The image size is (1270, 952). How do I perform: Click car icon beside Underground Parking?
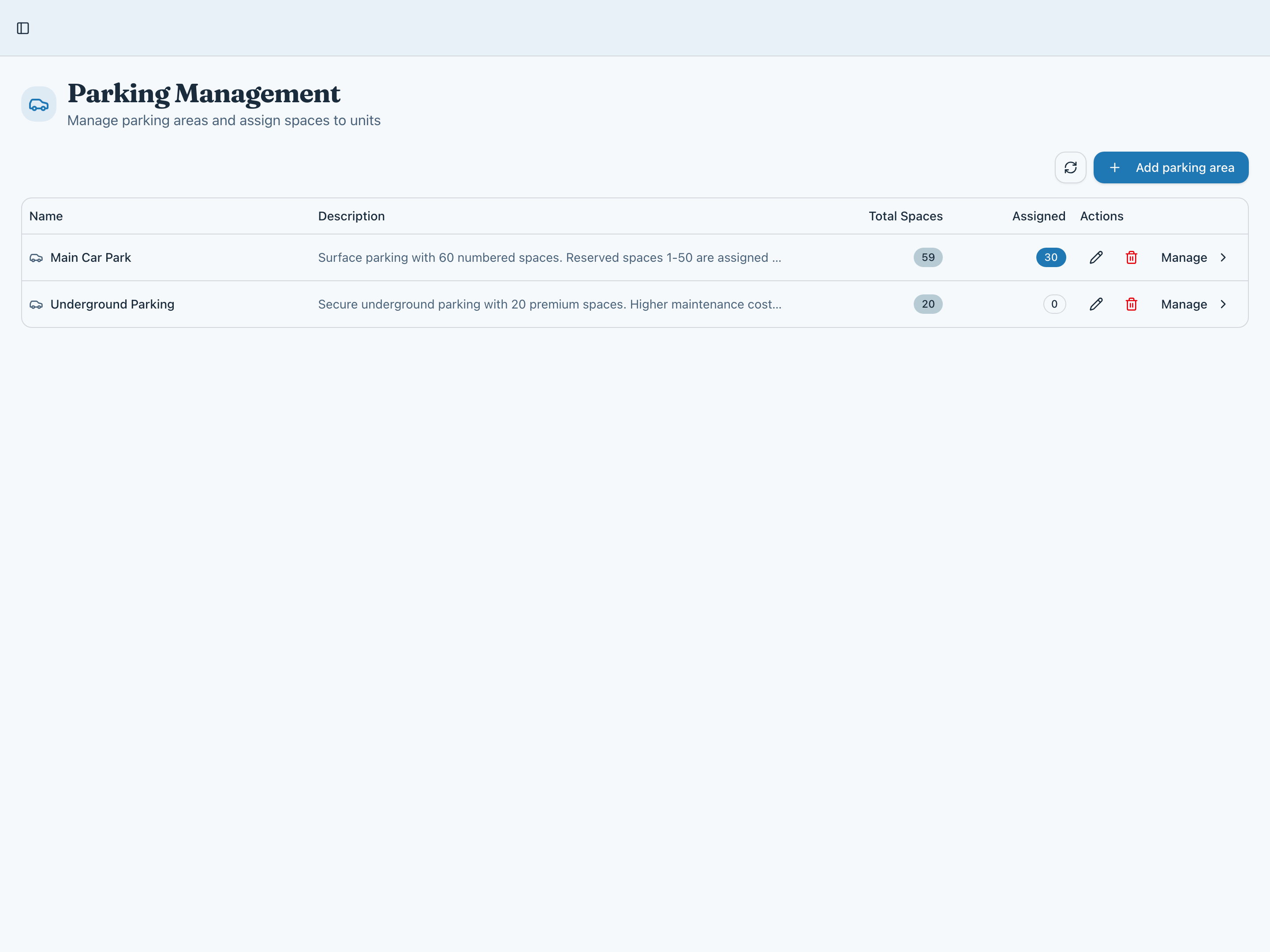point(36,305)
